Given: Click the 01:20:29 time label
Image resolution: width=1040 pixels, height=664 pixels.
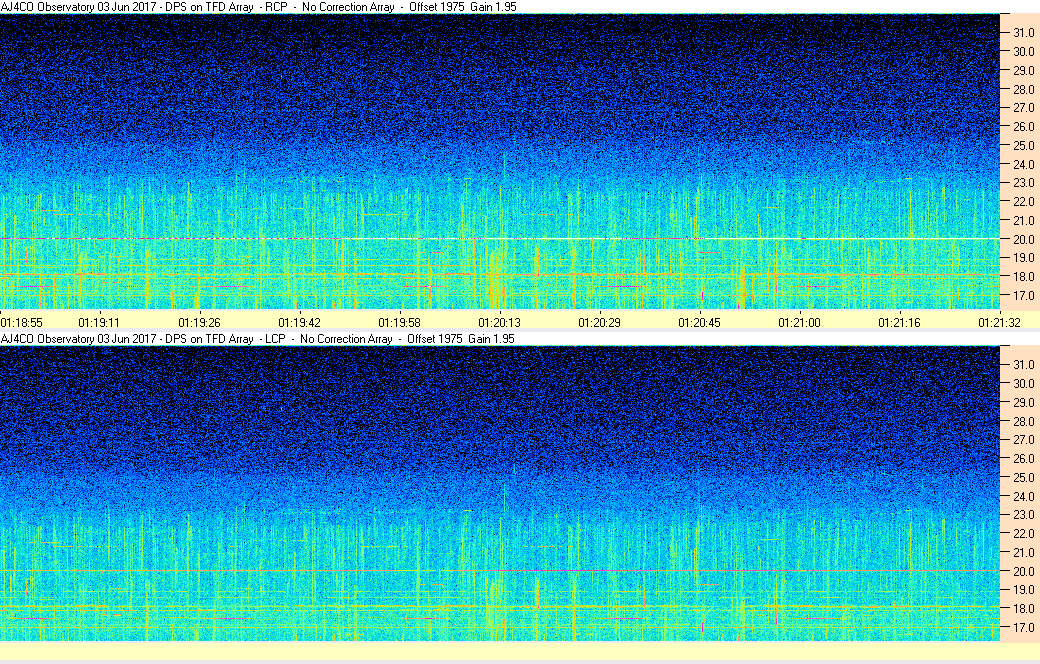Looking at the screenshot, I should [599, 322].
